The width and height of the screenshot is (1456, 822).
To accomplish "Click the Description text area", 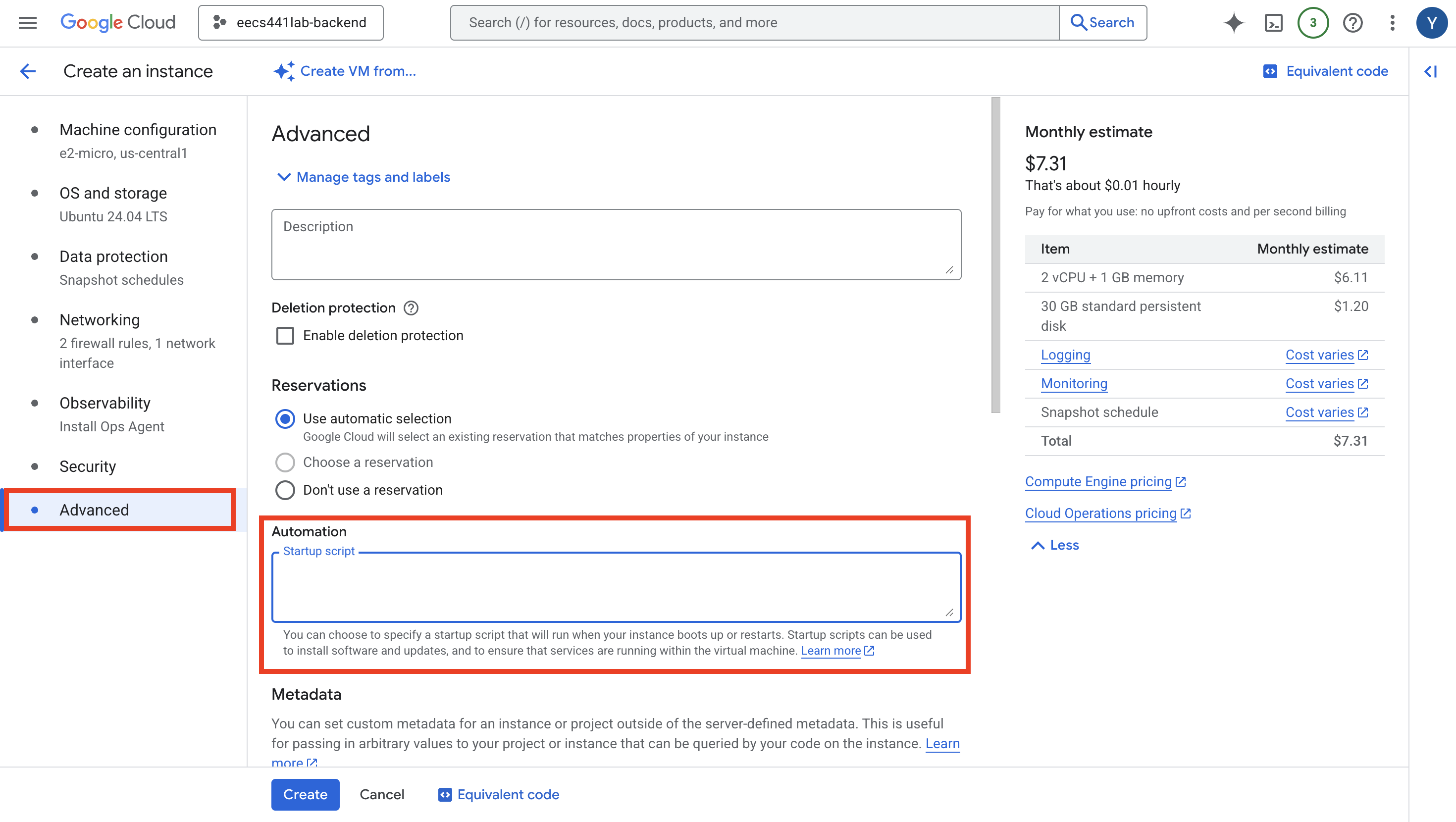I will [x=616, y=245].
